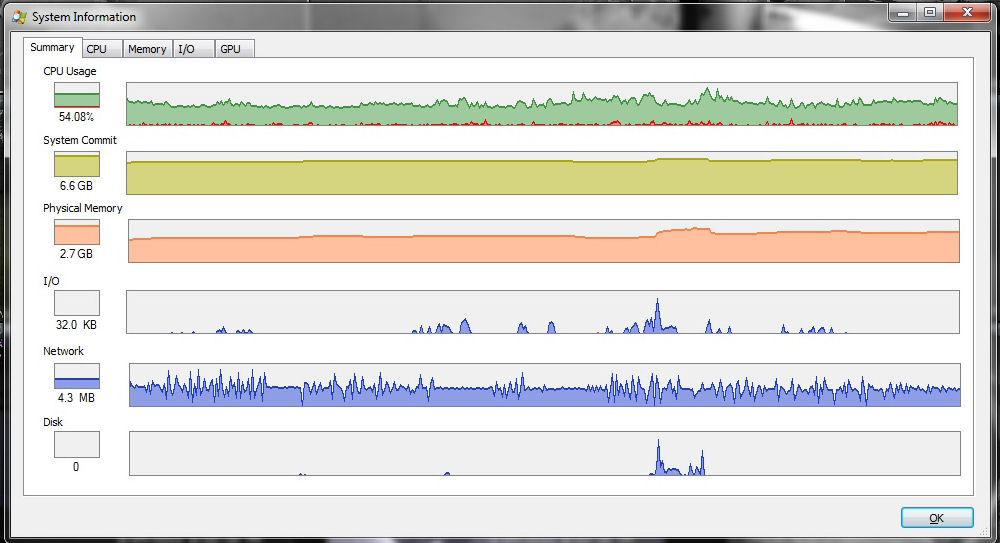Click the Disk mini gauge box

point(77,444)
